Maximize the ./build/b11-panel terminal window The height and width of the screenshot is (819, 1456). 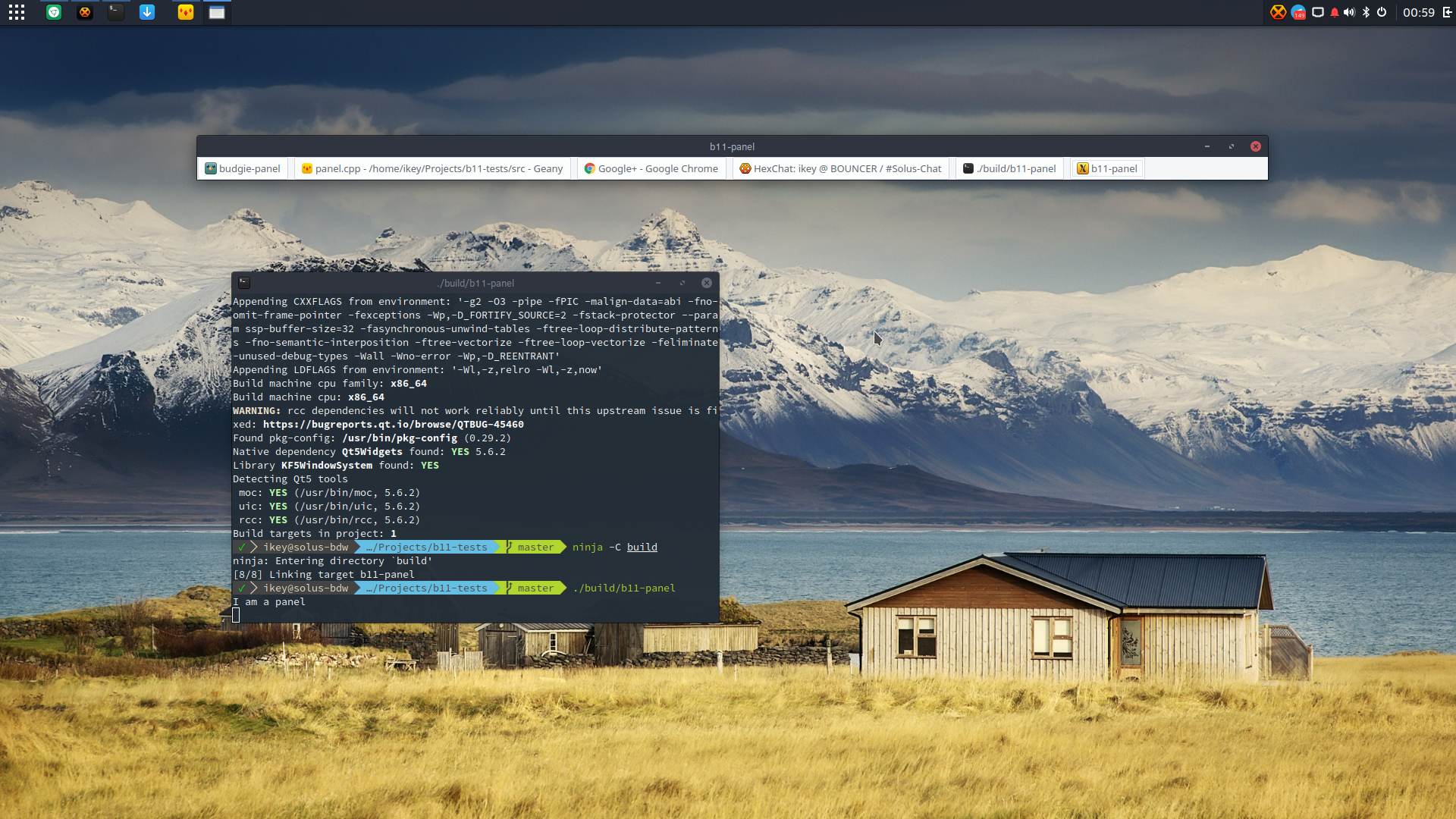(682, 283)
